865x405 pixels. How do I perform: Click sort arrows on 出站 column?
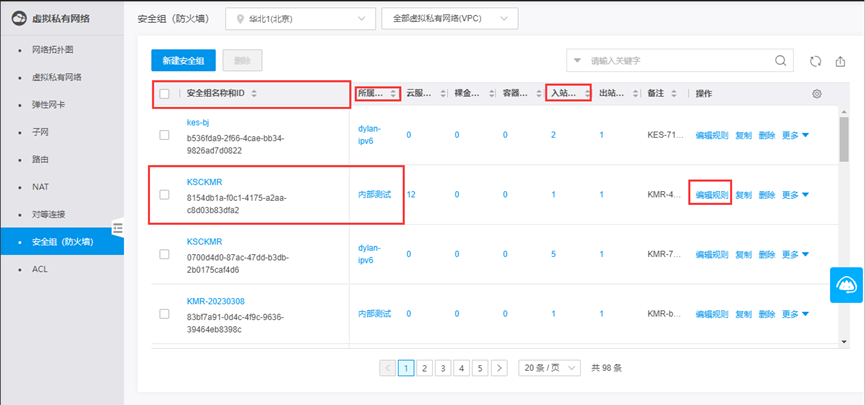coord(636,94)
